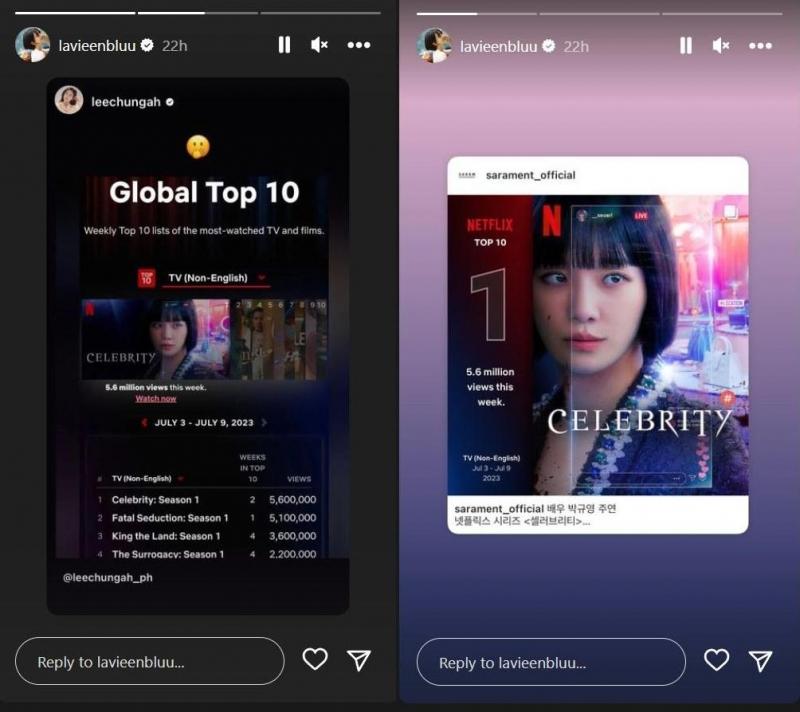Share the left story via paper plane icon
The image size is (800, 712).
coord(359,660)
